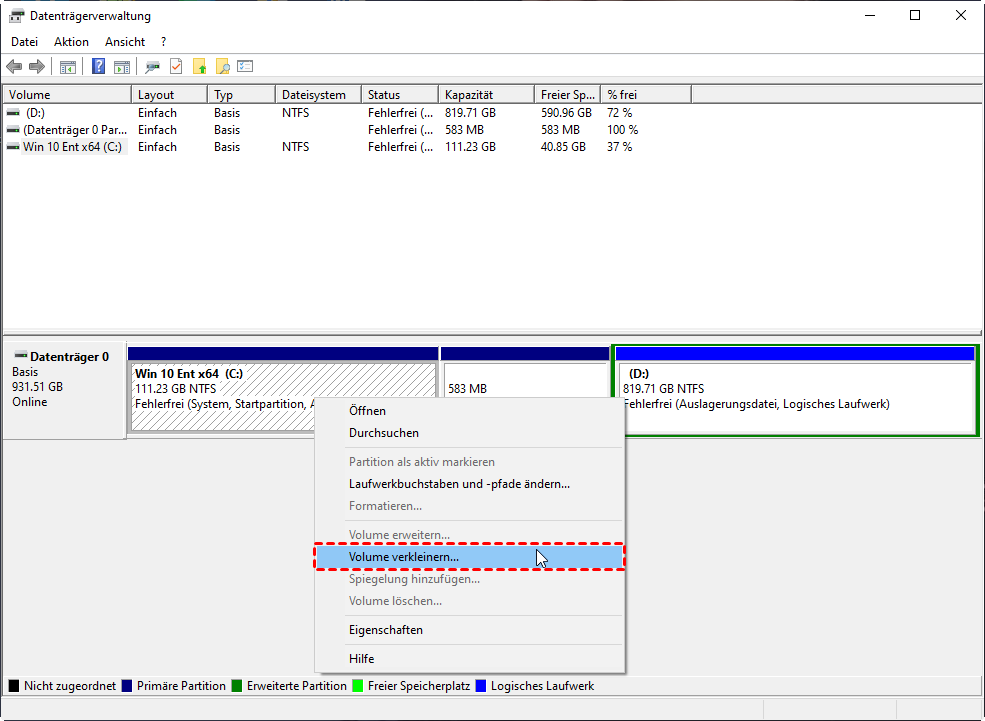985x721 pixels.
Task: Open help via blue question mark icon
Action: click(x=99, y=67)
